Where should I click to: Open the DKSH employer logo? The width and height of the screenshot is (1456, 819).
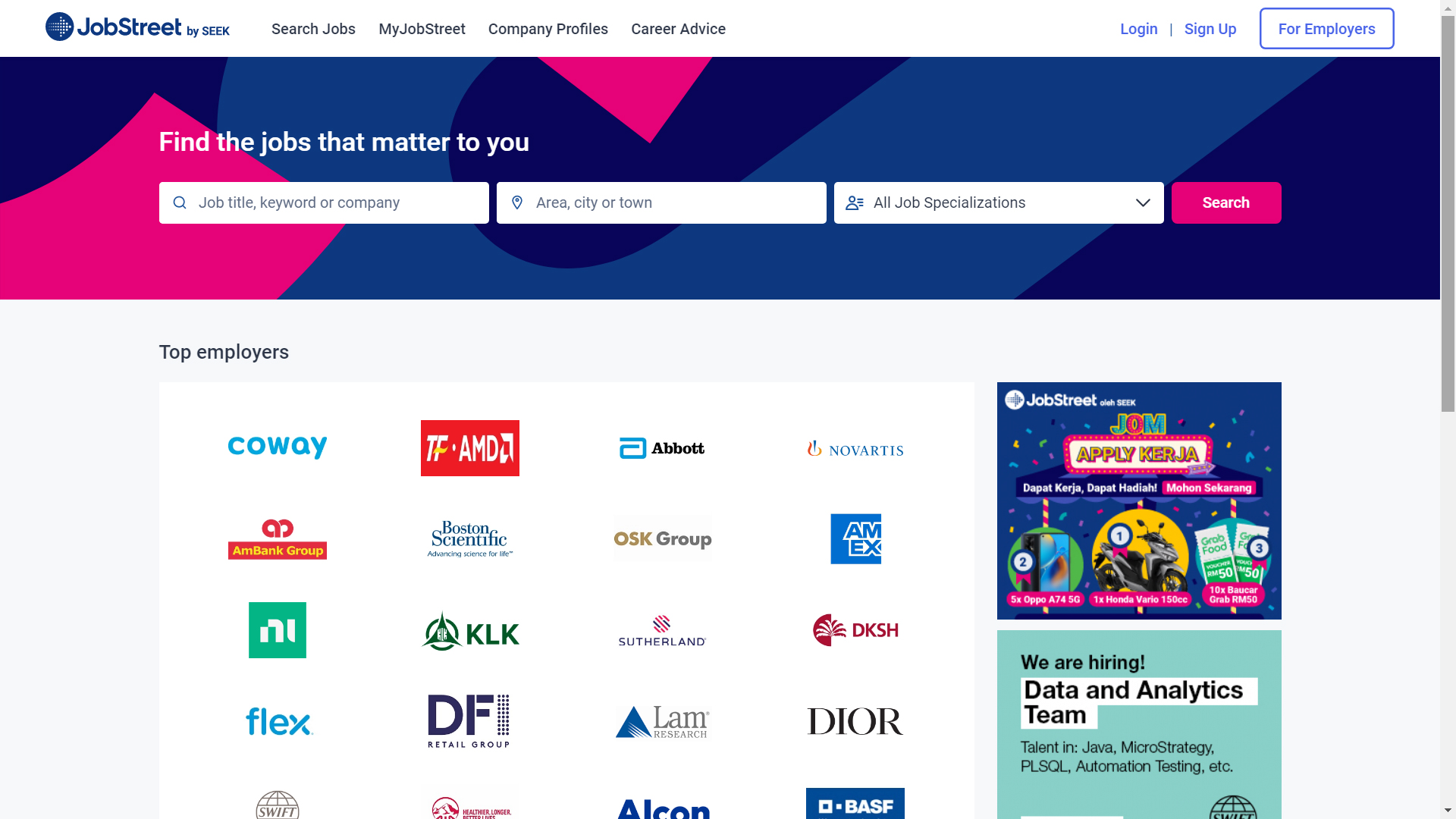[855, 630]
